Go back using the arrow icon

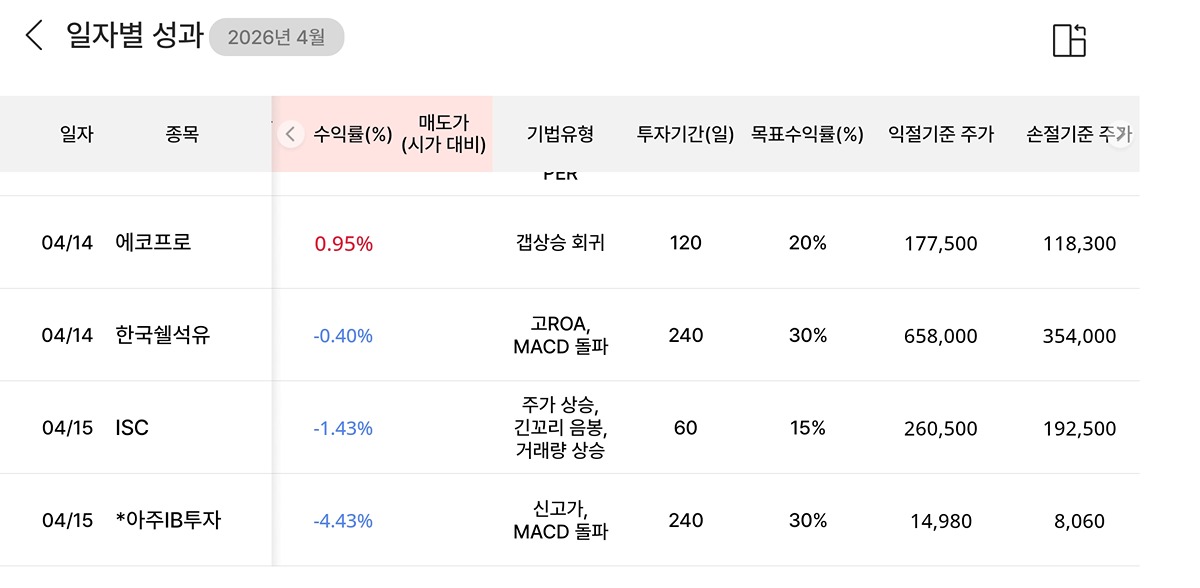[34, 36]
